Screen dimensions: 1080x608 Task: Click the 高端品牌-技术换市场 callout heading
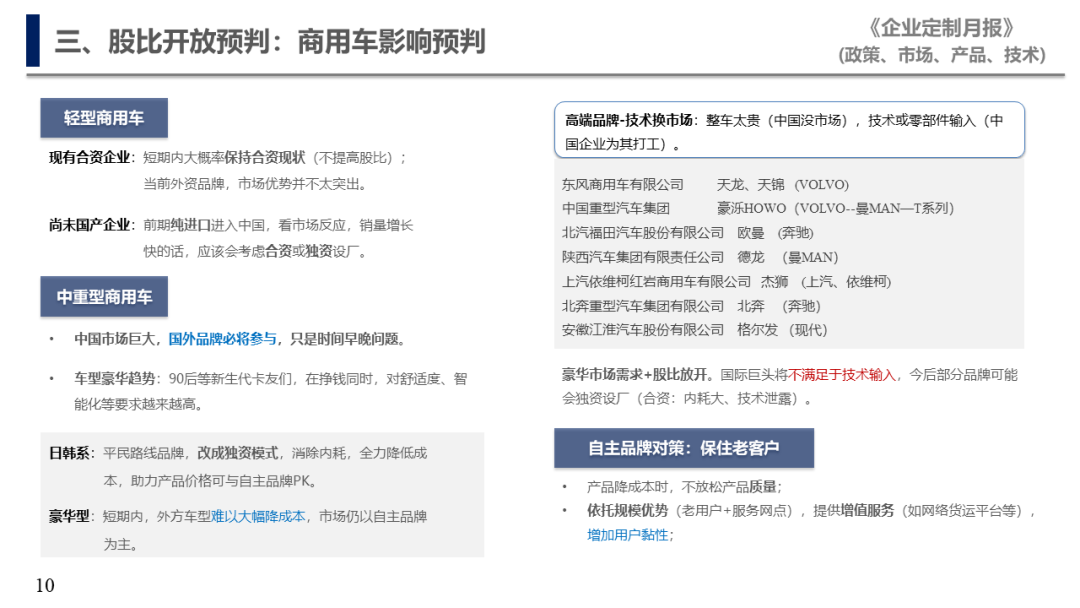[628, 120]
